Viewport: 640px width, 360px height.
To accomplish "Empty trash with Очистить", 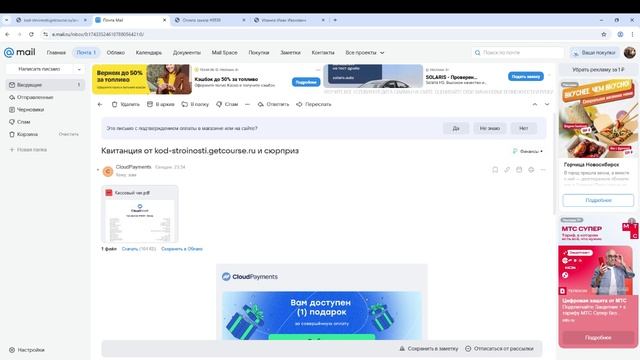I will 69,134.
